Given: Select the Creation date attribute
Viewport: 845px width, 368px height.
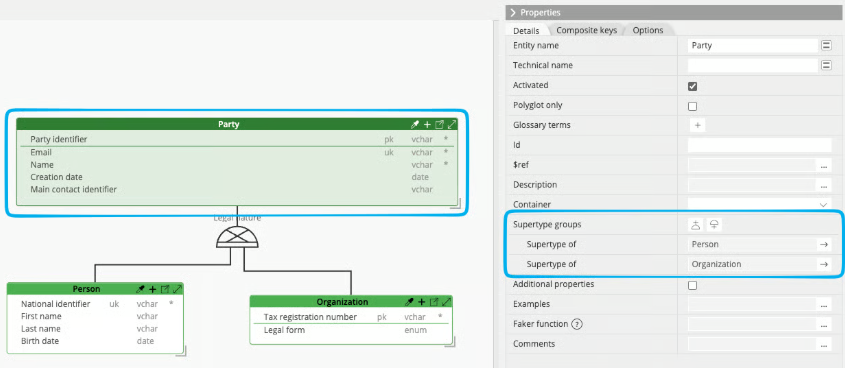Looking at the screenshot, I should click(x=237, y=177).
